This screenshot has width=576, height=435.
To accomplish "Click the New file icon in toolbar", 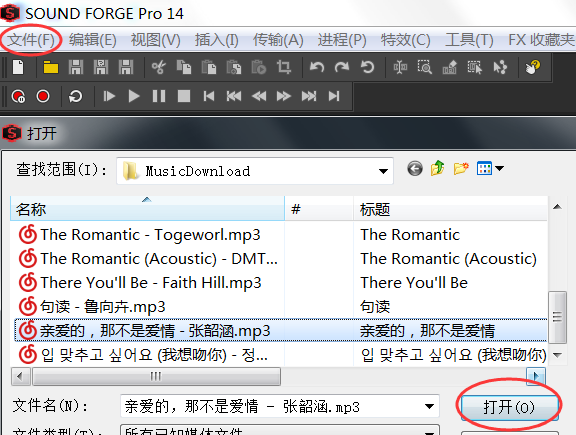I will (x=18, y=67).
